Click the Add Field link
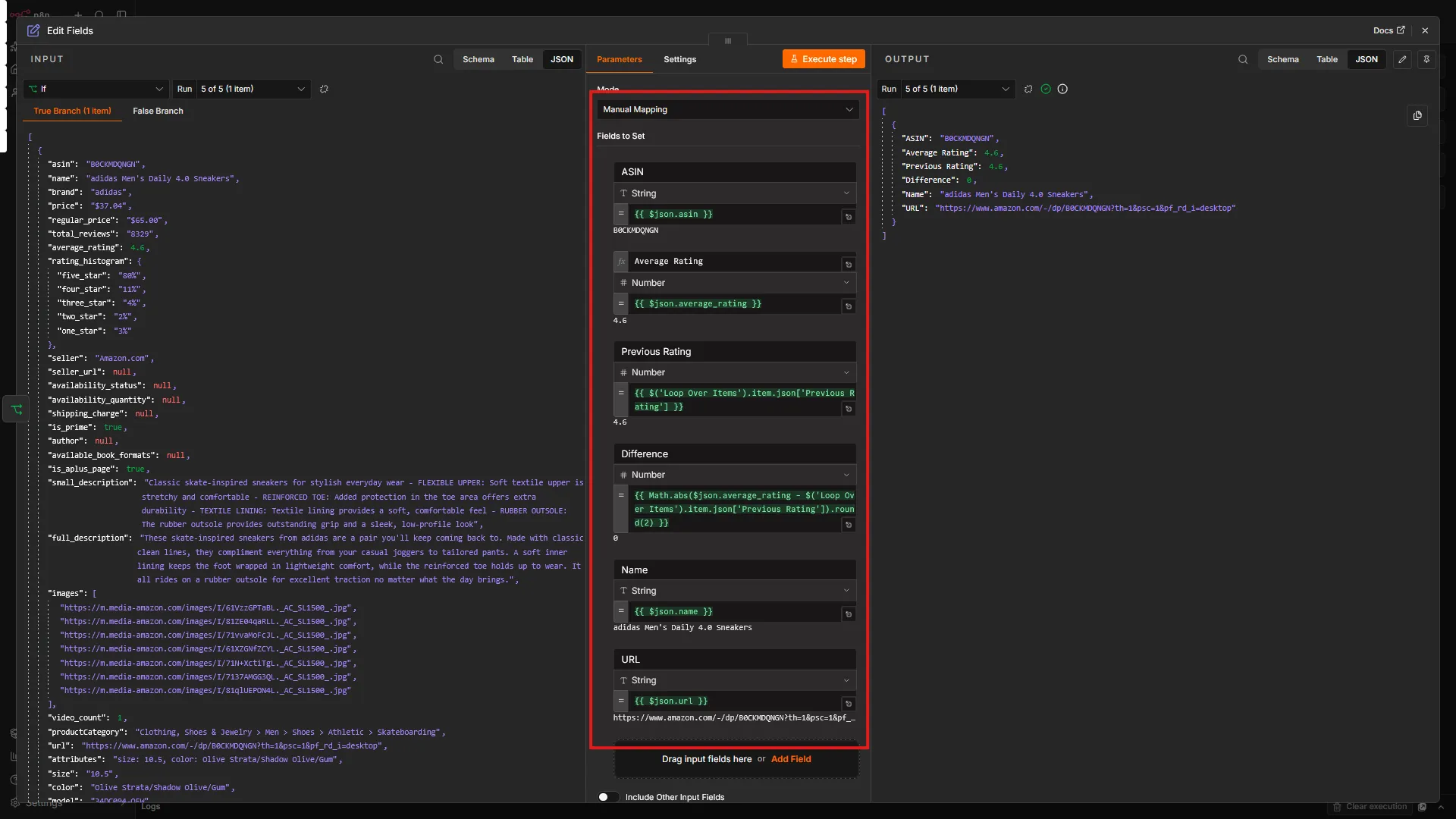This screenshot has width=1456, height=819. click(791, 759)
